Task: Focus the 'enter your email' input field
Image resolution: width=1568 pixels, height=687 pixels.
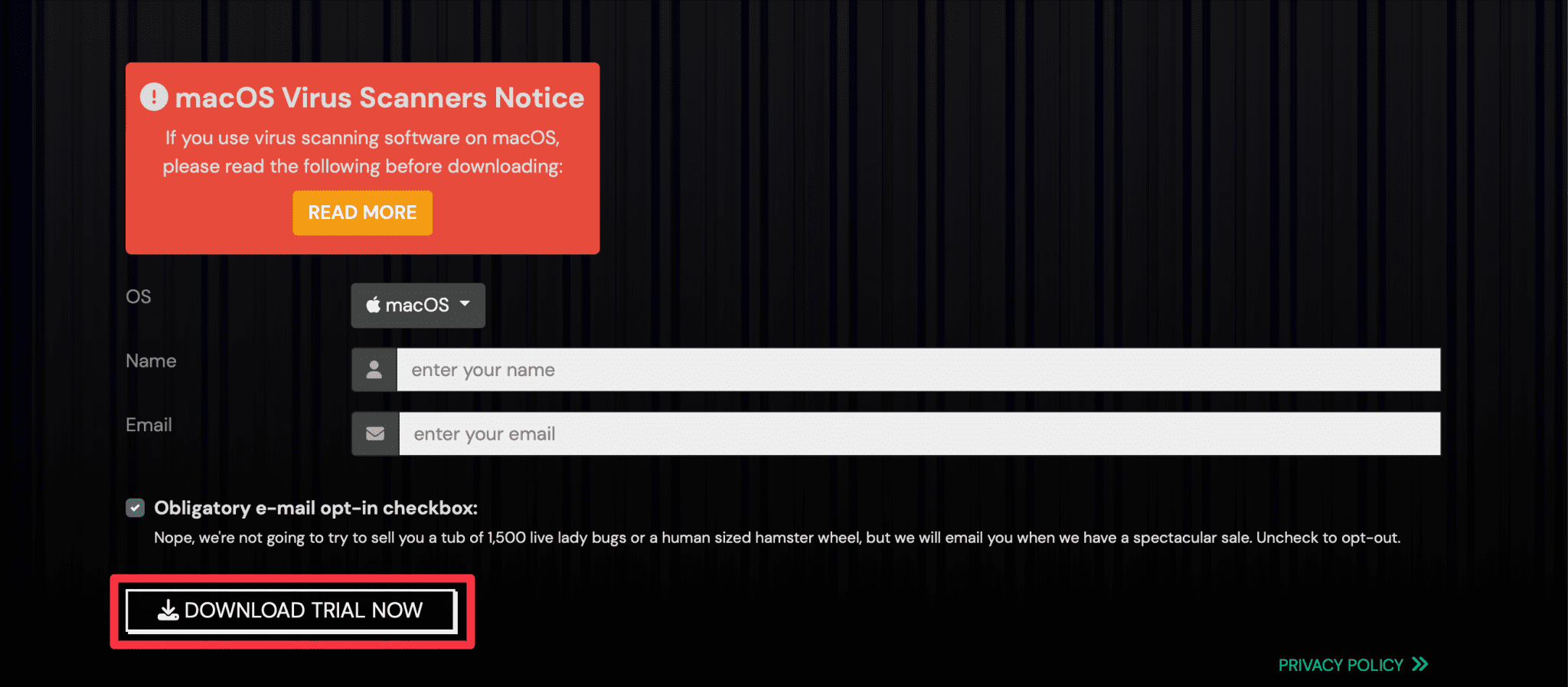Action: click(x=919, y=434)
